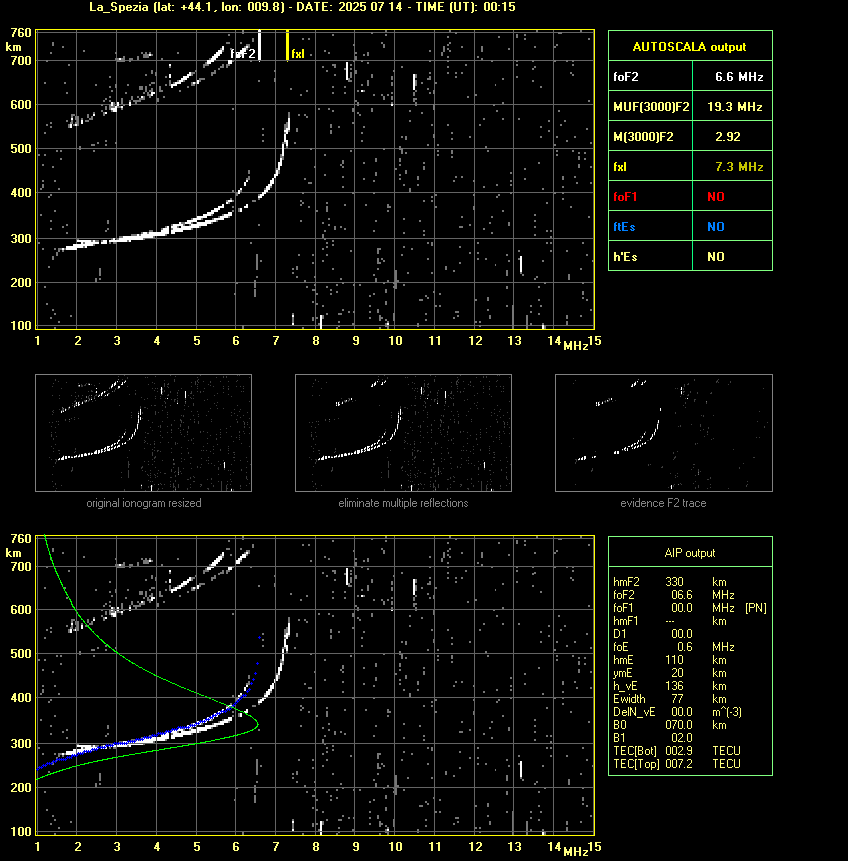
Task: Click the caption 'evidence F2 trace'
Action: coord(663,503)
